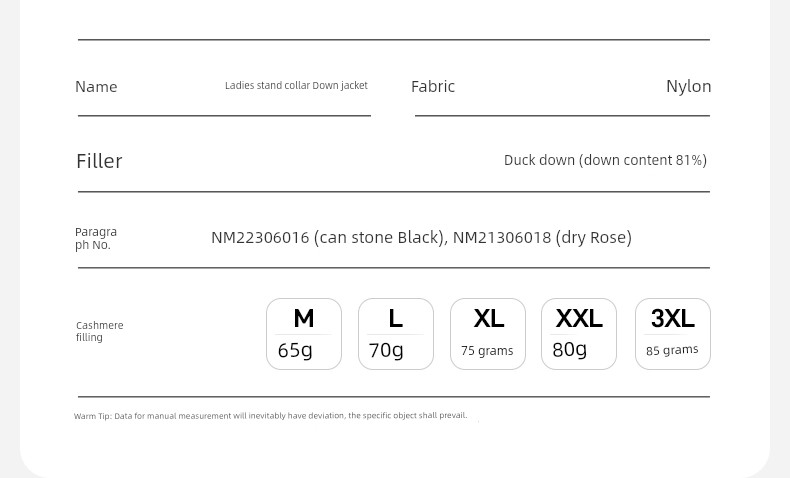
Task: Click 'Duck down (down content 81%)' text
Action: coord(605,160)
